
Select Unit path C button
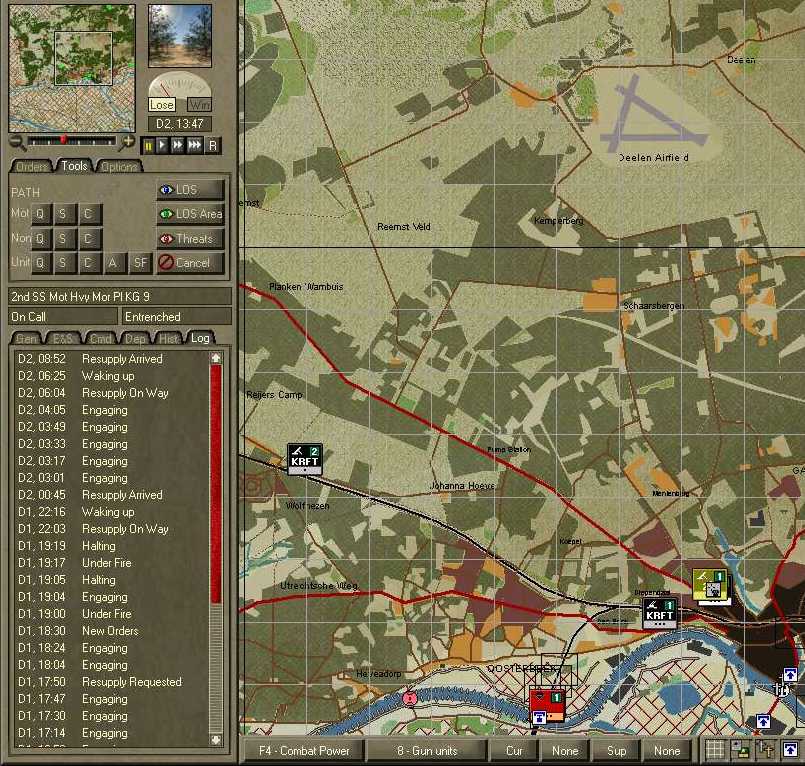(89, 263)
